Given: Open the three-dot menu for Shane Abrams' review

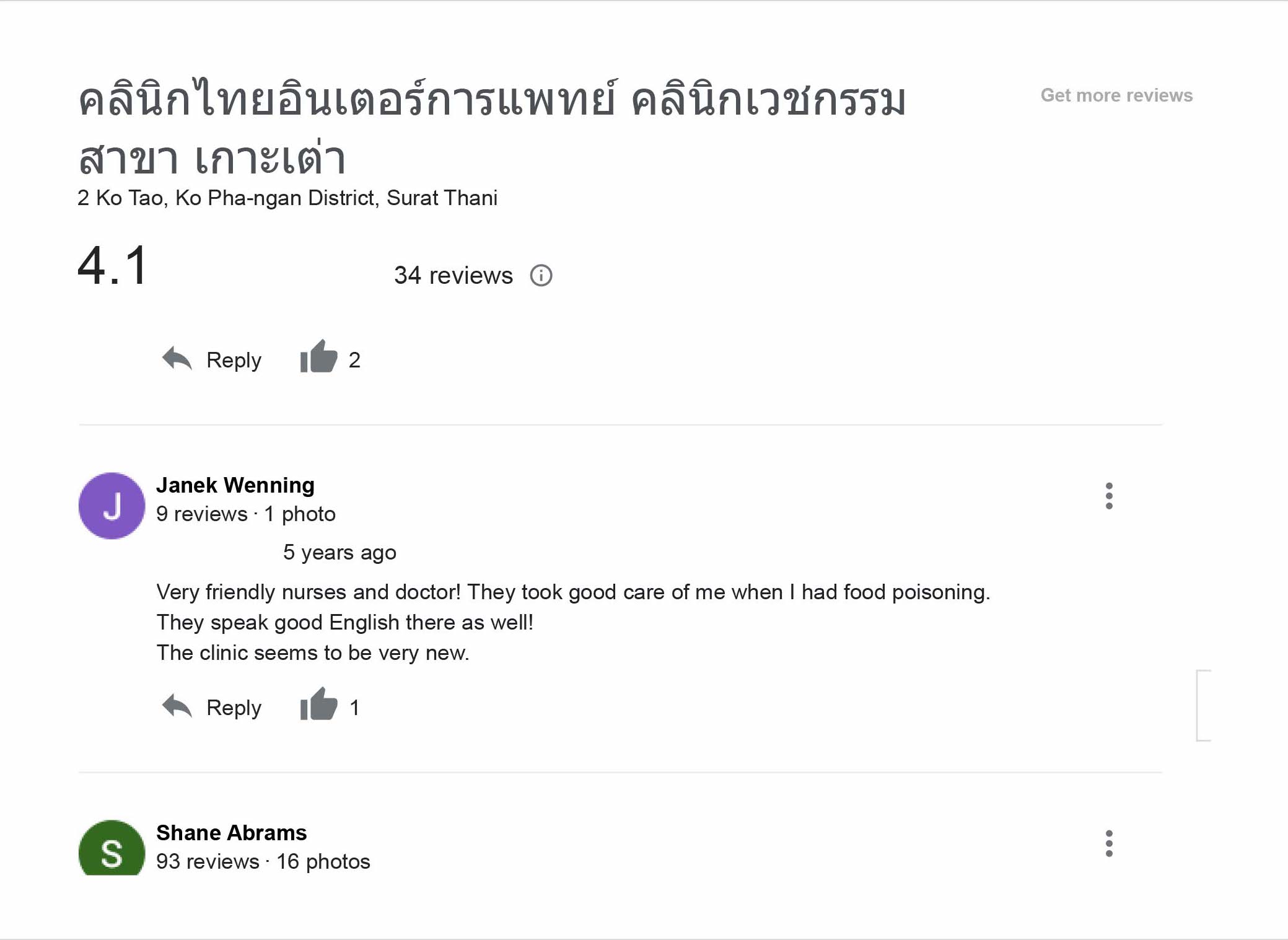Looking at the screenshot, I should coord(1108,843).
